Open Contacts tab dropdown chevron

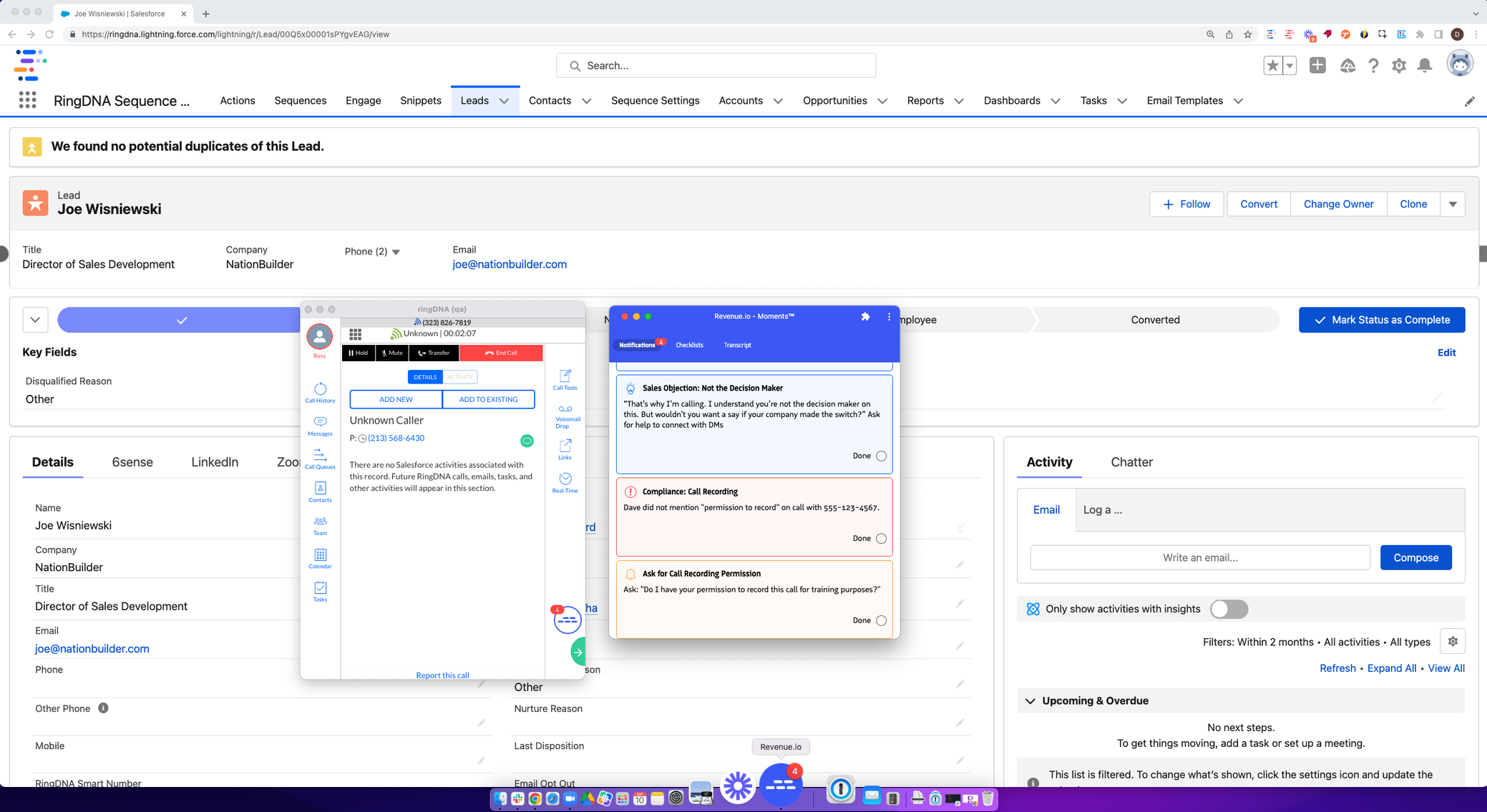[x=587, y=102]
